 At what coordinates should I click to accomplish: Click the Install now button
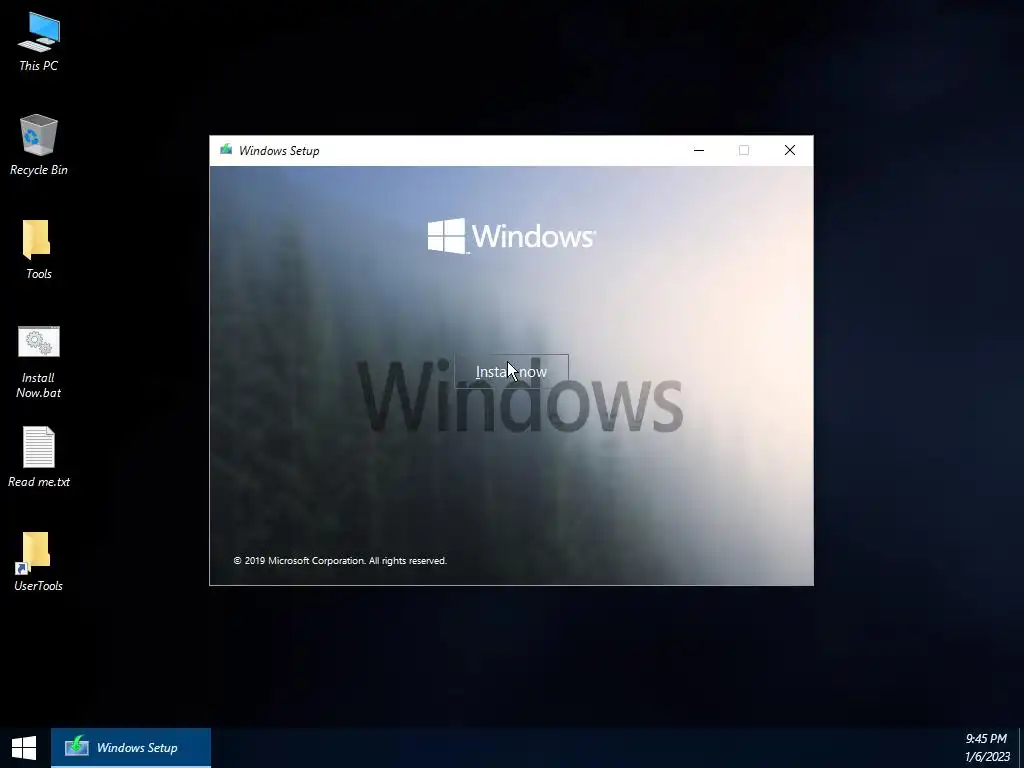click(511, 372)
